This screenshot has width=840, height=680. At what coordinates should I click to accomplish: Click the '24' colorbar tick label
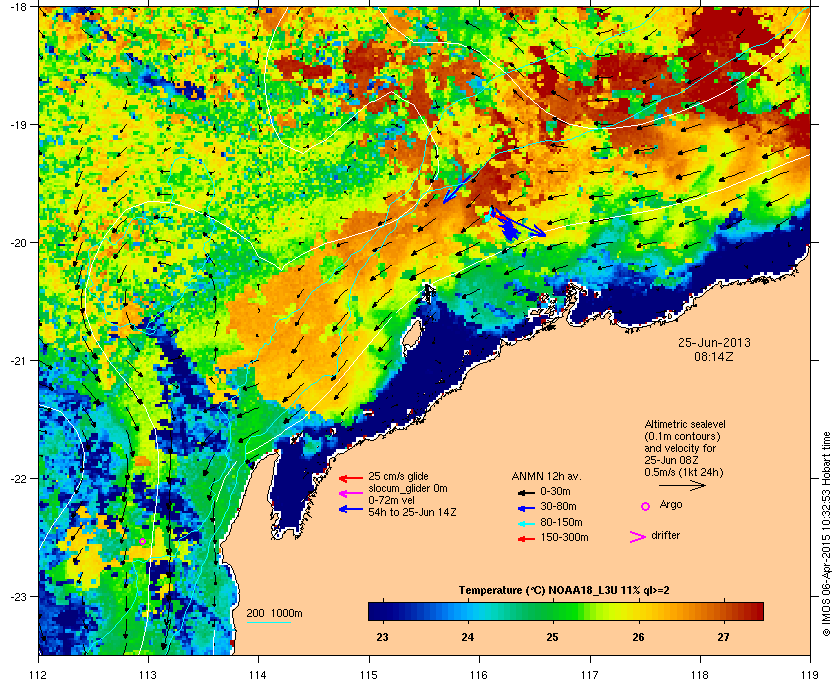tap(468, 637)
